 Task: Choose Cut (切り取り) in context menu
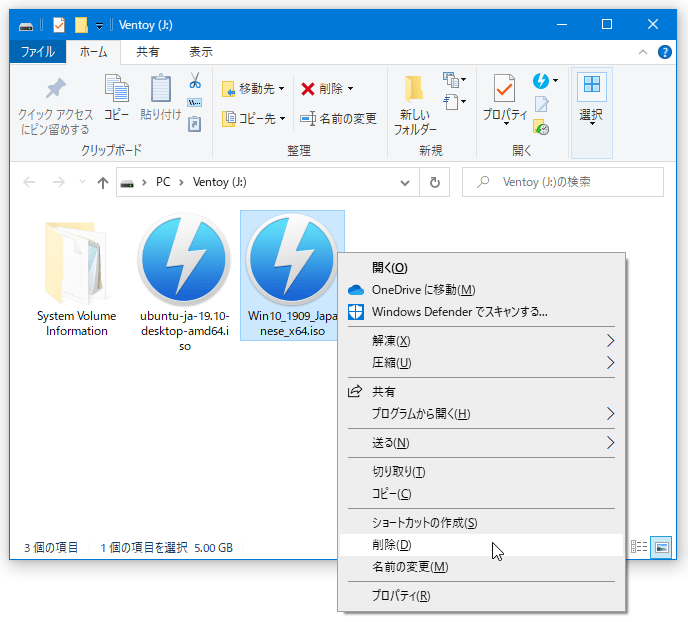tap(481, 472)
